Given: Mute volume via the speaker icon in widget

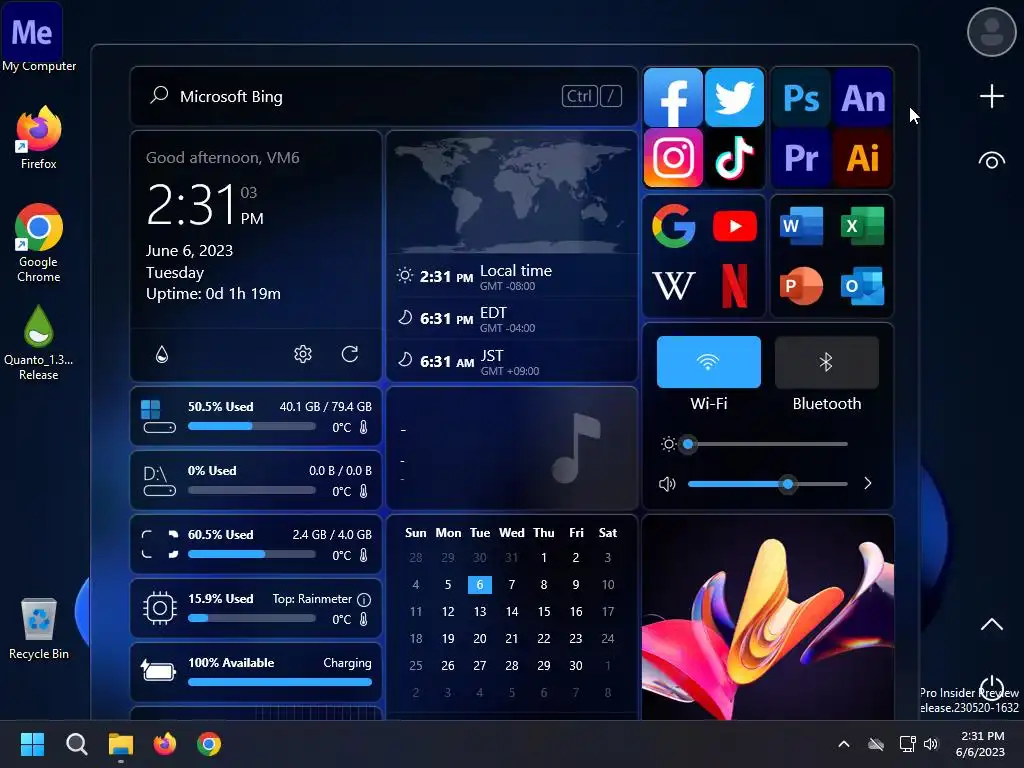Looking at the screenshot, I should tap(667, 484).
